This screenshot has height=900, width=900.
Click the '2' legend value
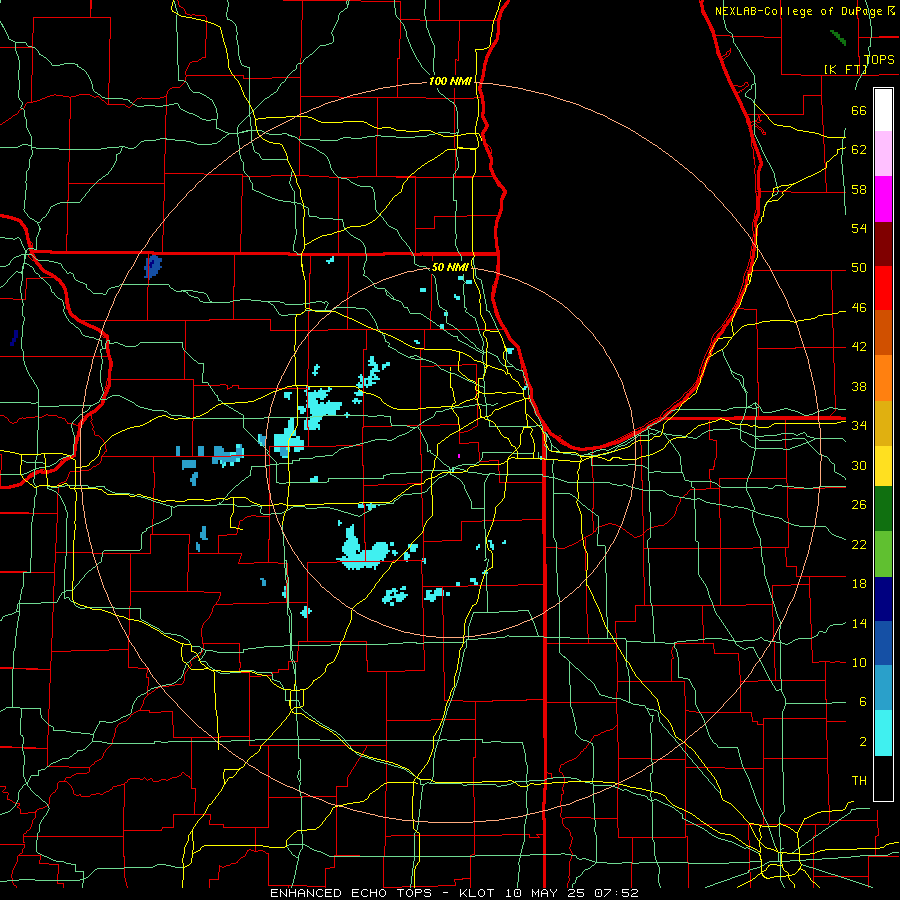coord(862,742)
